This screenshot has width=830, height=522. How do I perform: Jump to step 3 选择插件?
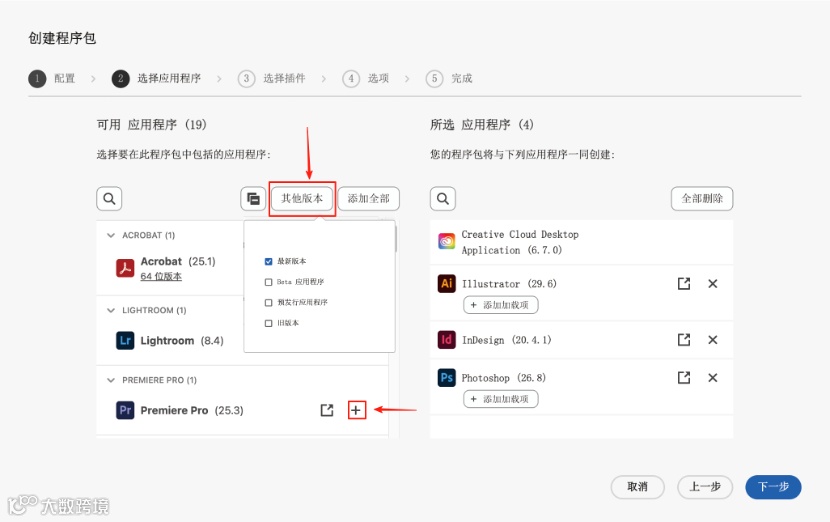coord(272,78)
